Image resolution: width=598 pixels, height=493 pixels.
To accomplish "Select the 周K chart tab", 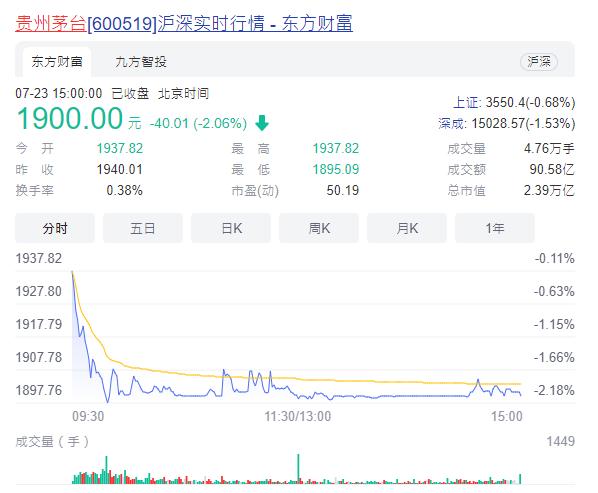I will tap(319, 228).
